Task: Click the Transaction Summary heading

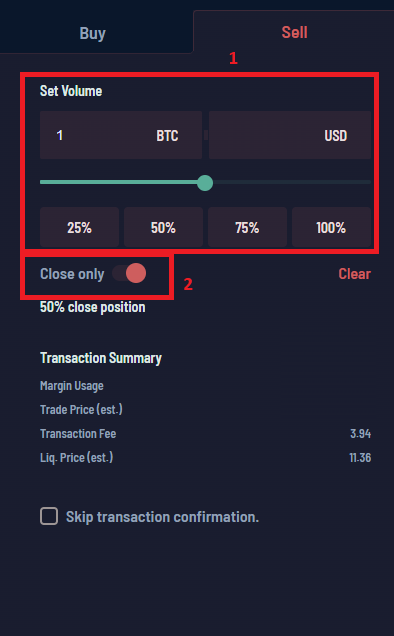Action: tap(101, 358)
